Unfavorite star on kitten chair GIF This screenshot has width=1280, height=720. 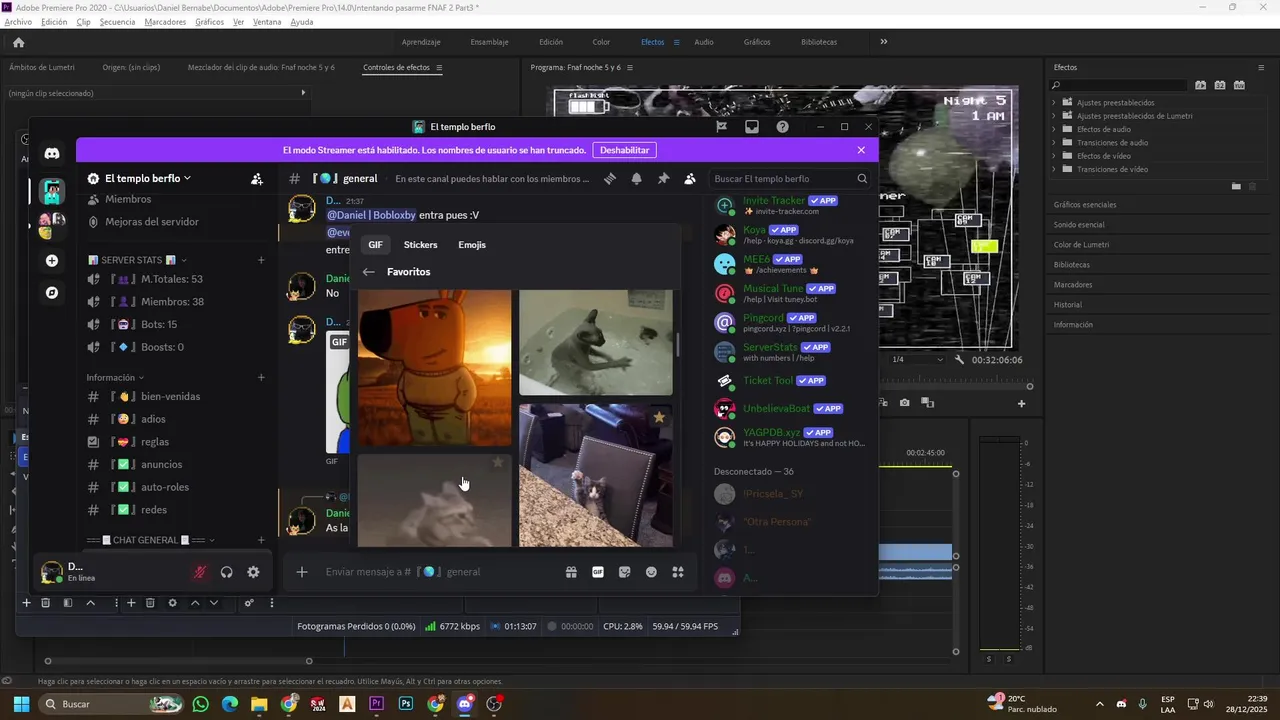(659, 417)
